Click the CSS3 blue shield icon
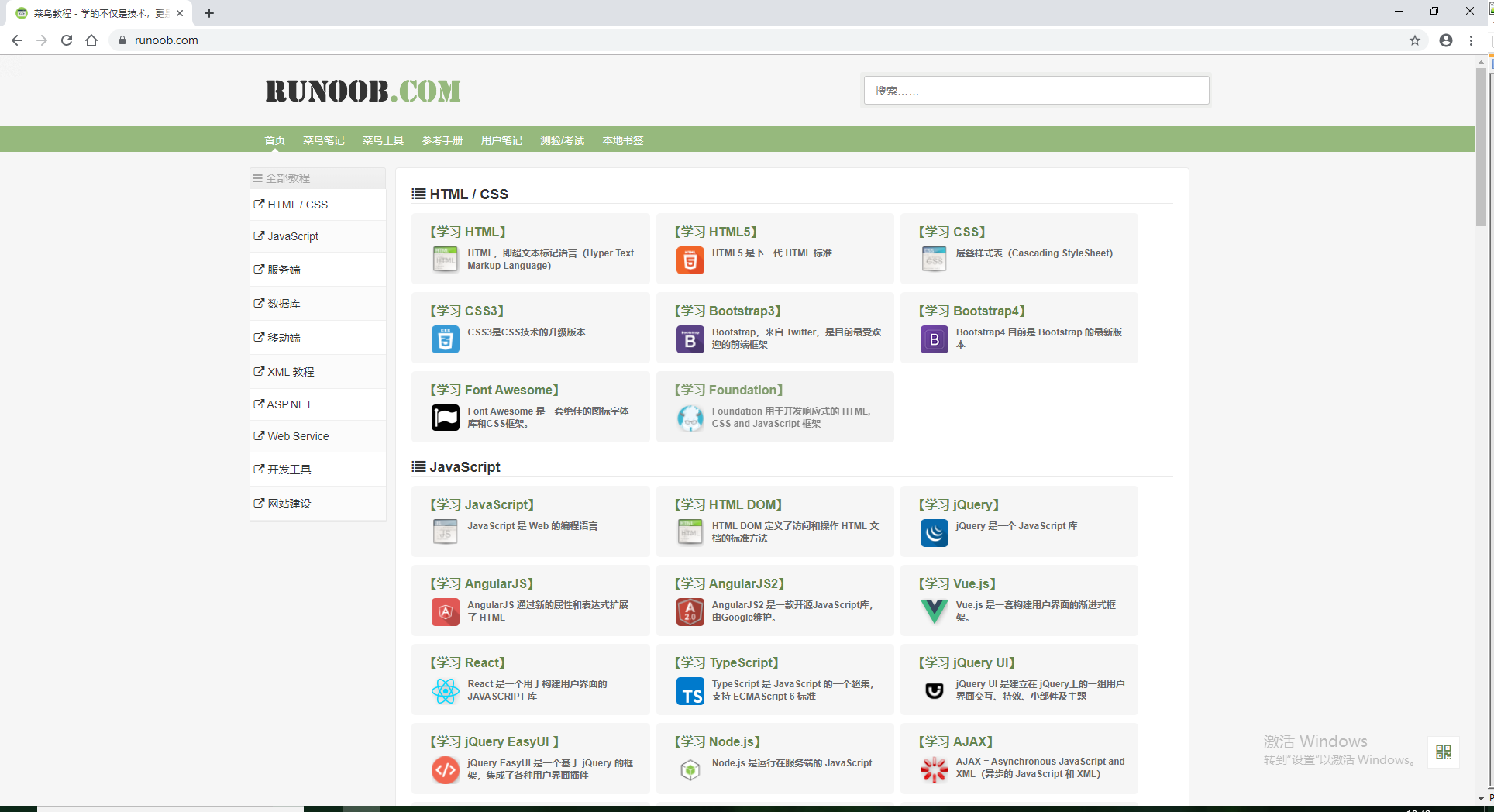1494x812 pixels. click(445, 339)
